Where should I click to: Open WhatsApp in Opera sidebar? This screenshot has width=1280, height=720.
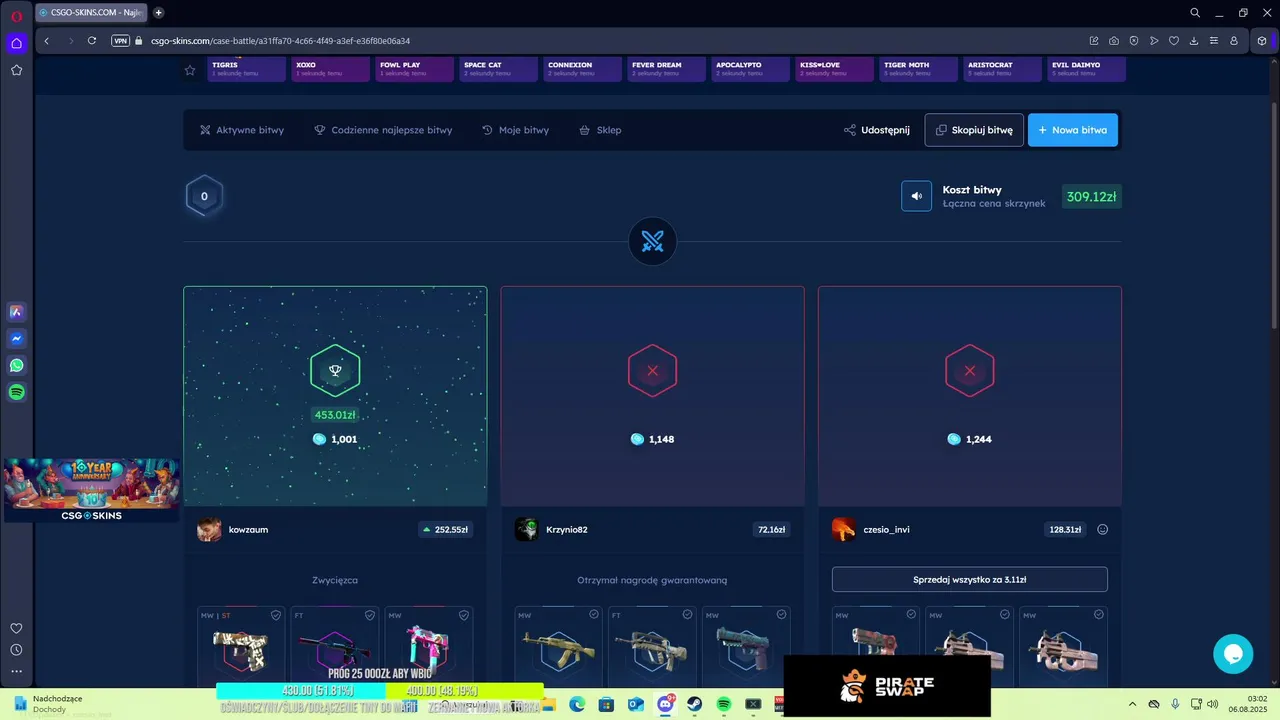click(x=16, y=366)
